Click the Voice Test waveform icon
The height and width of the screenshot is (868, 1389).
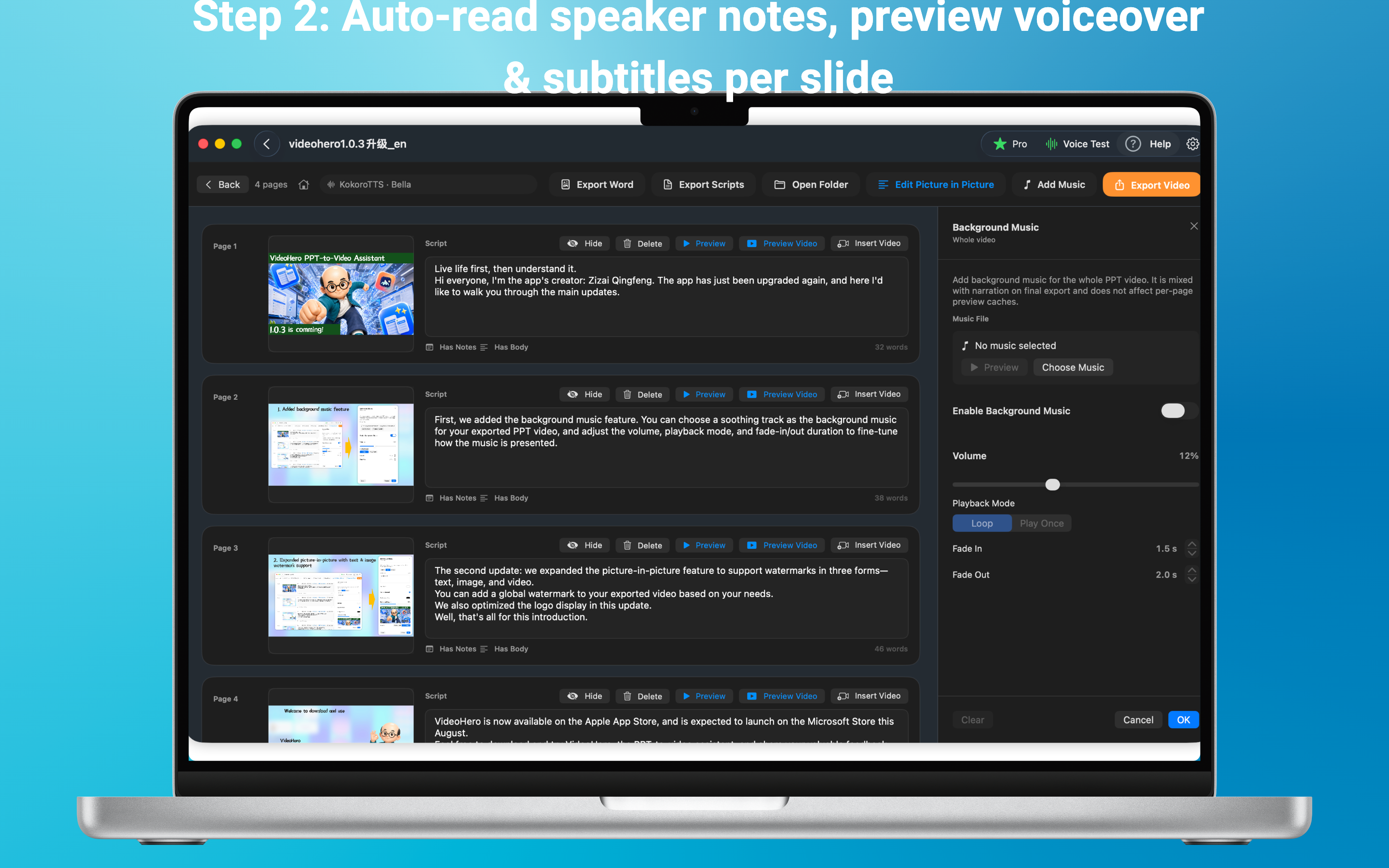pos(1051,144)
